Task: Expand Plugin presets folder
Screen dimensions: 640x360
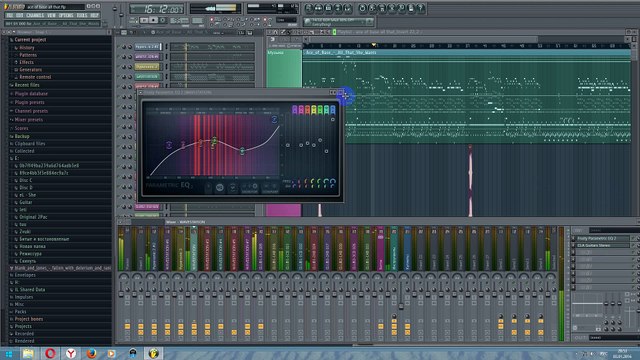Action: tap(29, 102)
